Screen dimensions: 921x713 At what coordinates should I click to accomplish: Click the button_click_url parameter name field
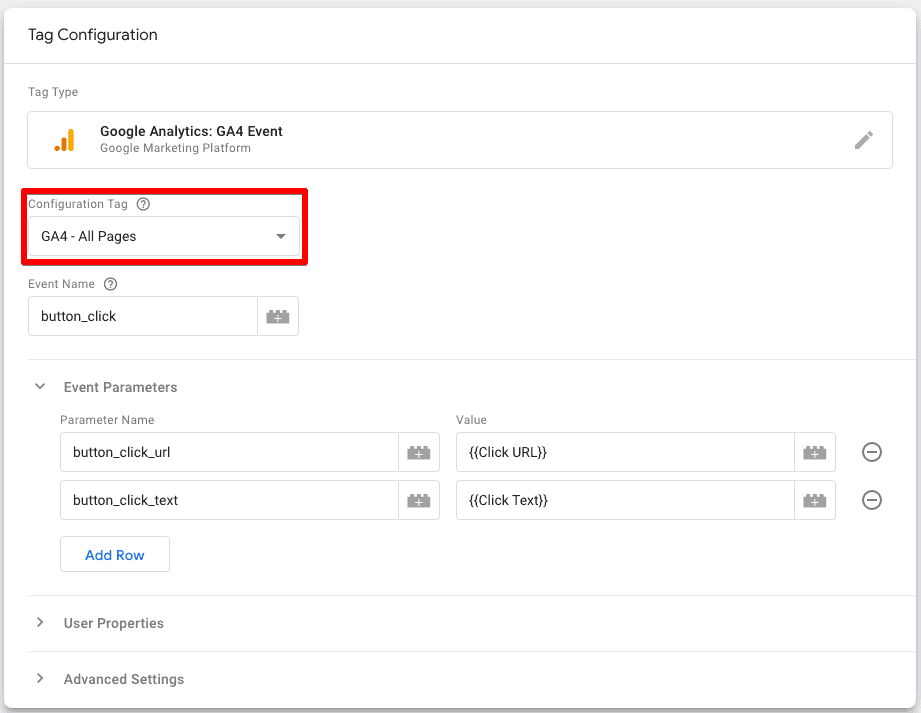coord(220,452)
